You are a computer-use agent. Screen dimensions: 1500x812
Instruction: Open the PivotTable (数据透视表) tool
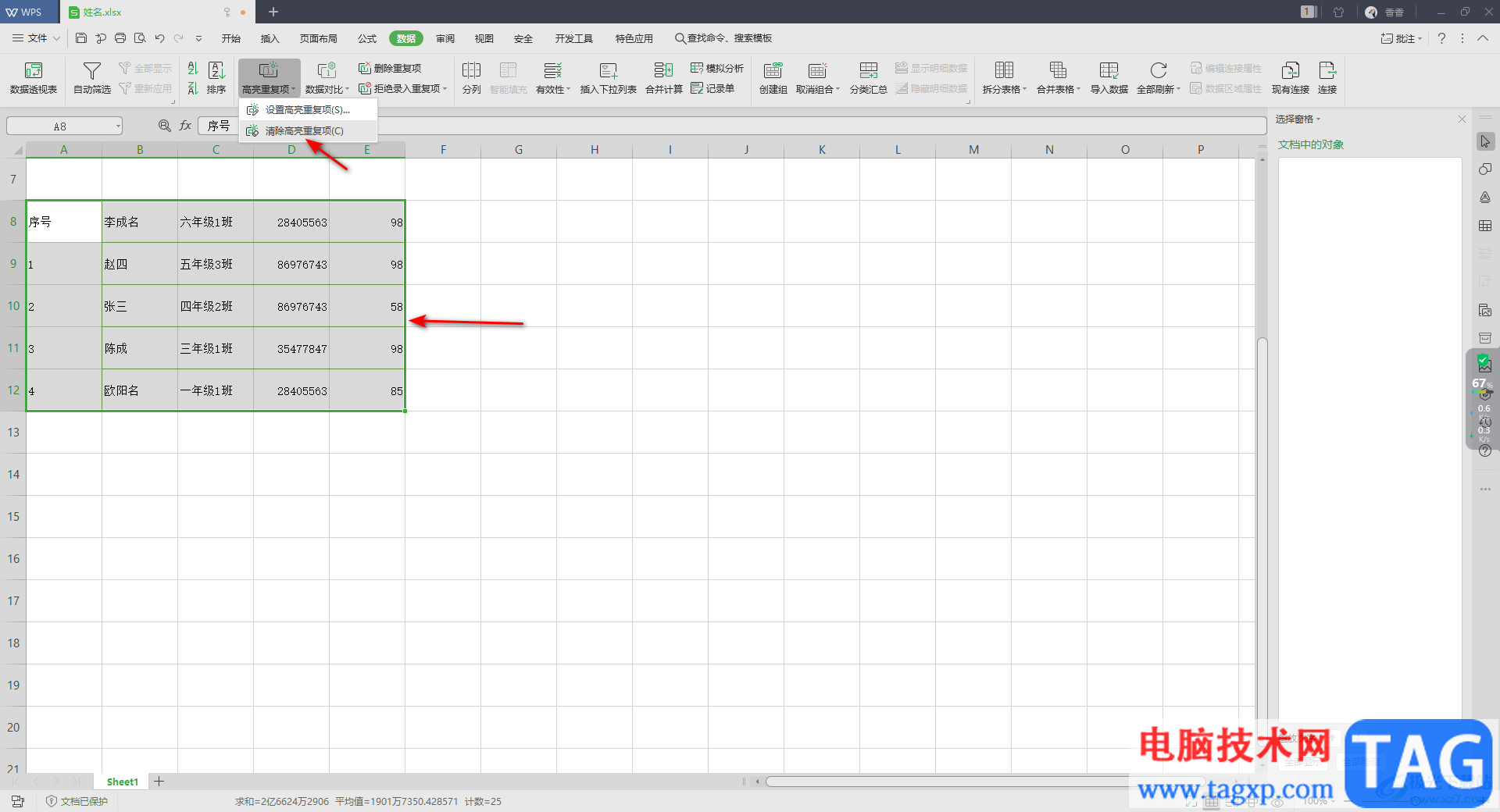[x=34, y=78]
